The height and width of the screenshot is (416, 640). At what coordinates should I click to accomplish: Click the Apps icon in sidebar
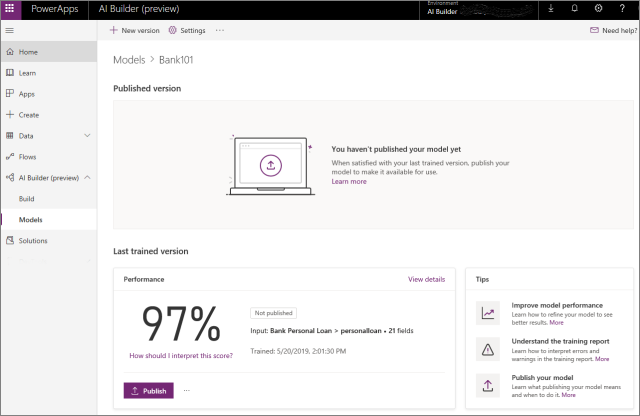click(x=10, y=93)
